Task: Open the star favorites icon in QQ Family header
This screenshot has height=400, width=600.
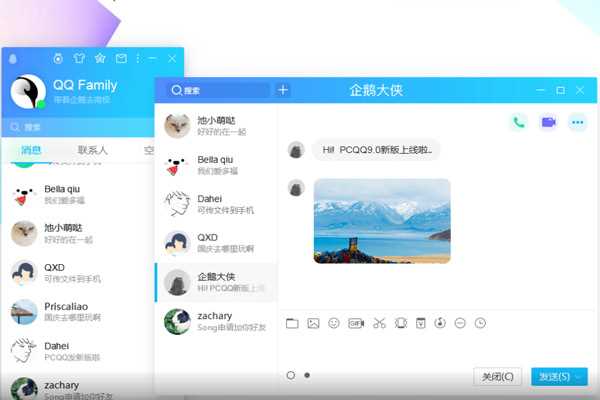Action: (x=100, y=58)
